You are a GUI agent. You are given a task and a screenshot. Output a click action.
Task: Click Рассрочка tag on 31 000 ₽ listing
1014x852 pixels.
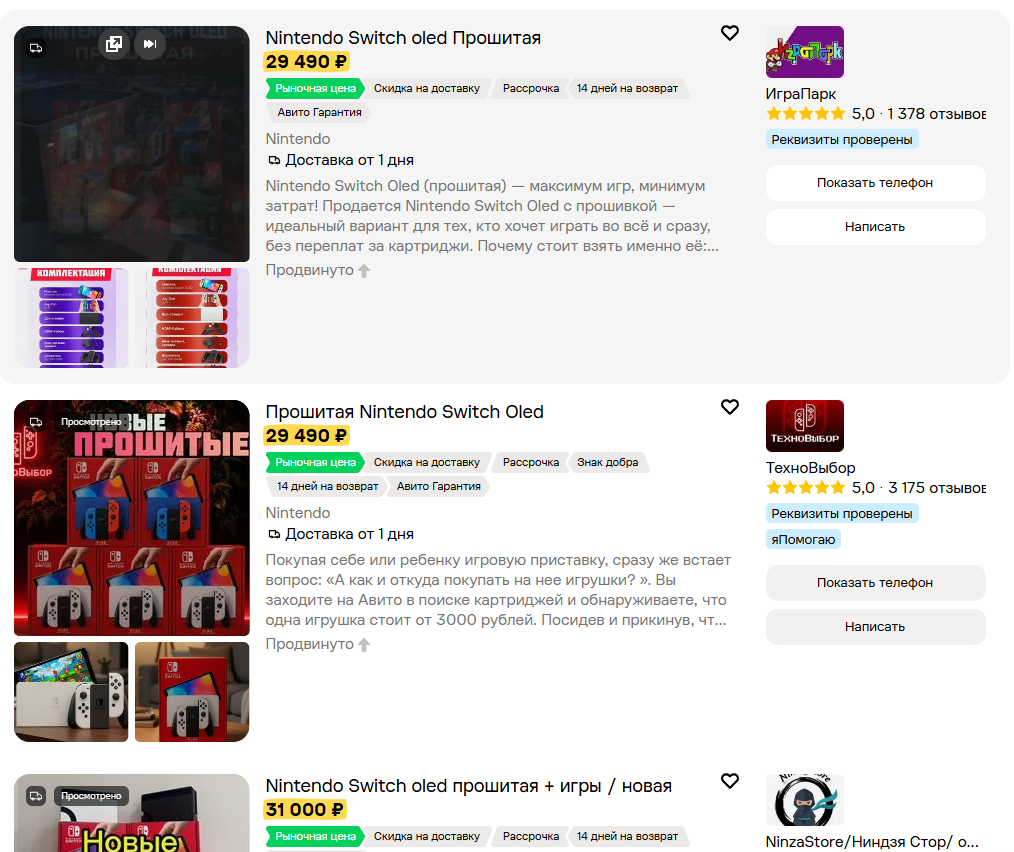point(531,836)
